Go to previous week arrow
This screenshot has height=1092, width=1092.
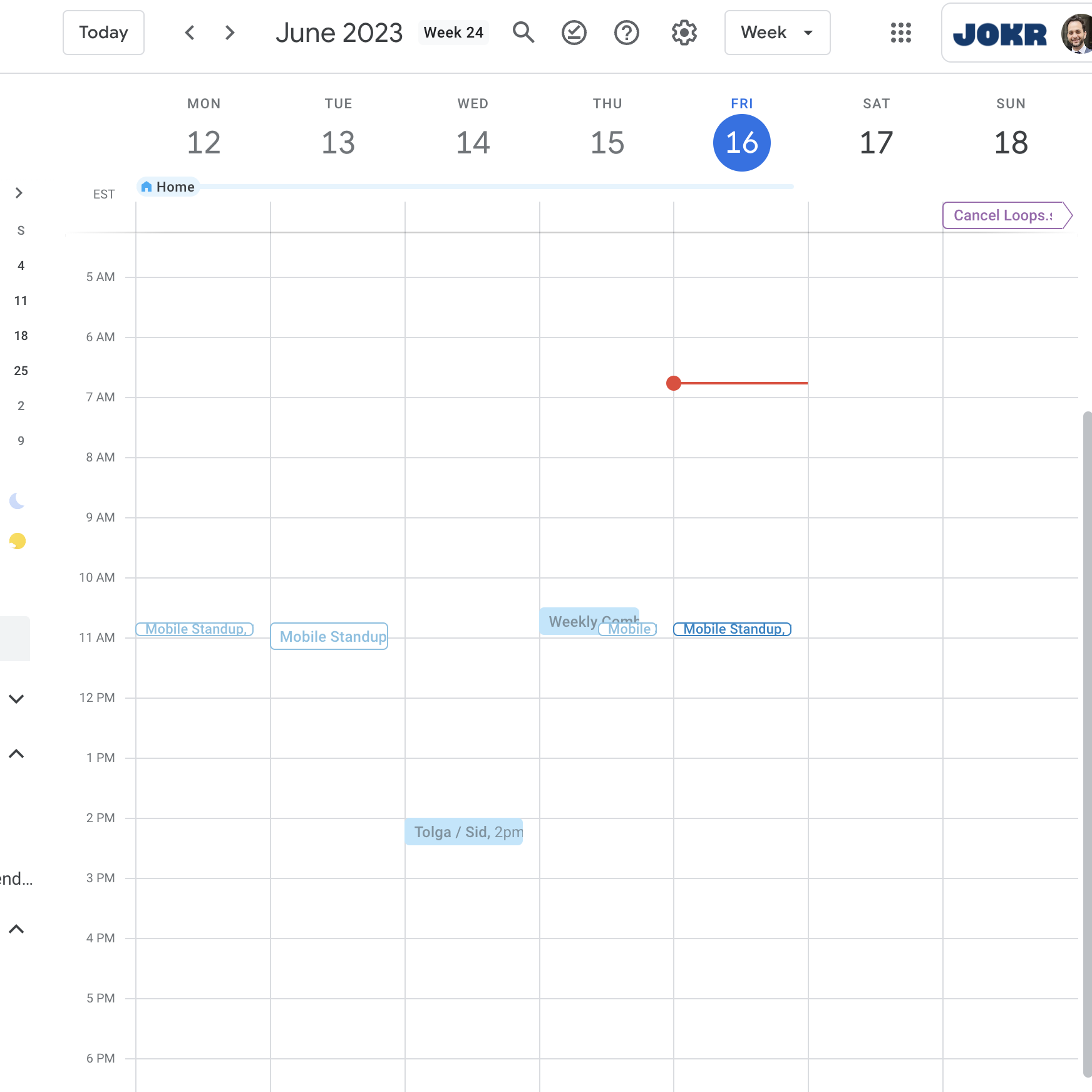click(x=190, y=33)
